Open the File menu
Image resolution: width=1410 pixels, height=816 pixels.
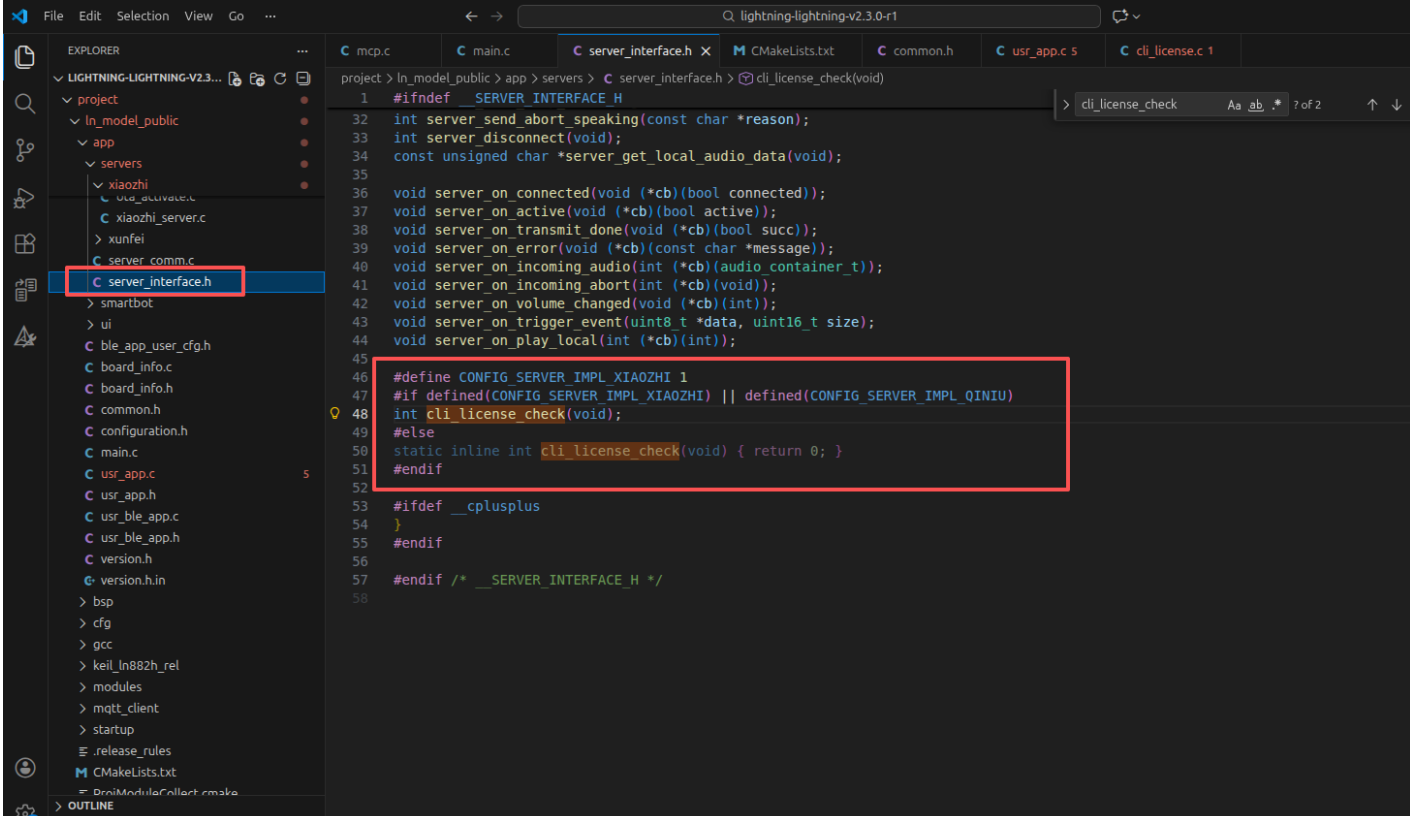(54, 16)
